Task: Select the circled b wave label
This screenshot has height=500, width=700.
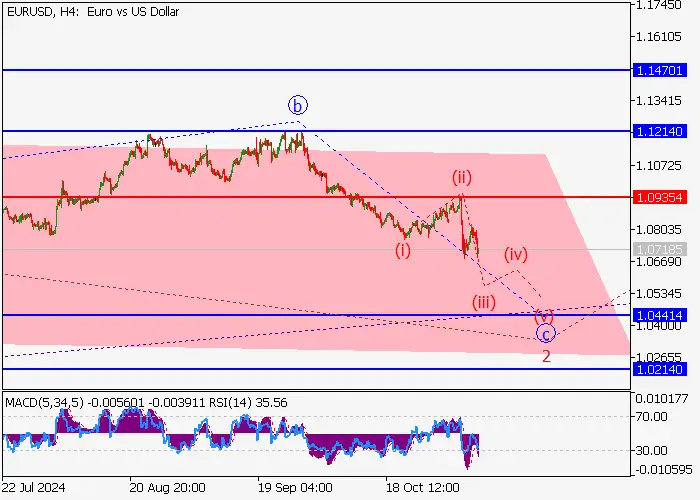Action: coord(298,106)
